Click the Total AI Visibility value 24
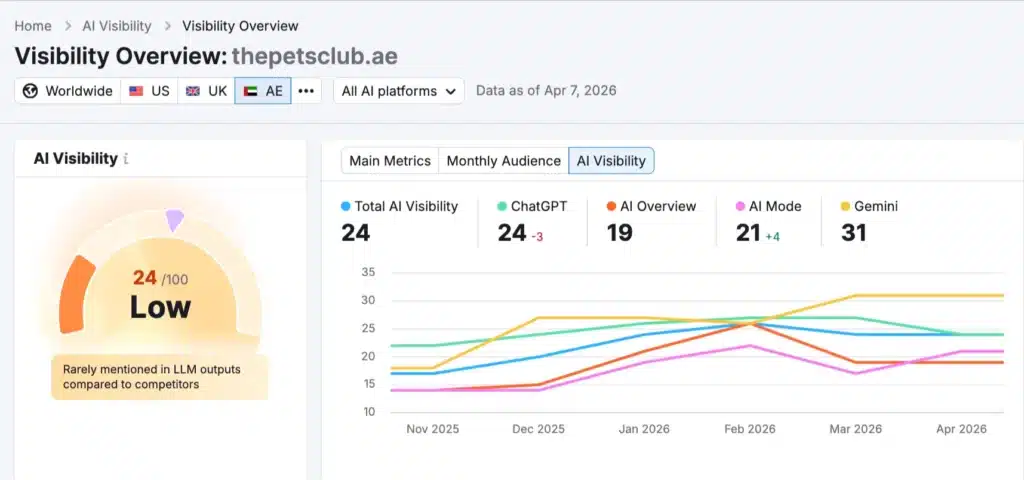Viewport: 1024px width, 480px height. click(x=356, y=232)
